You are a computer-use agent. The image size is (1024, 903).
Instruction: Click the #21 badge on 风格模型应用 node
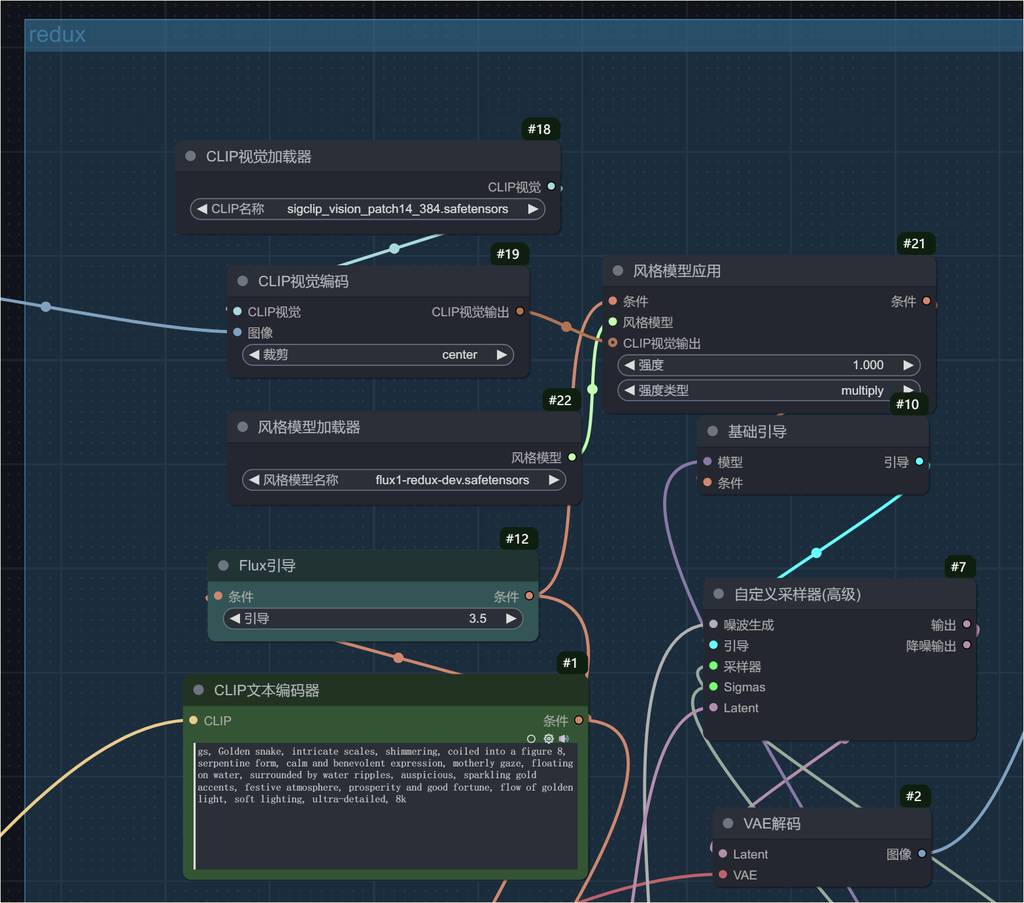(913, 244)
